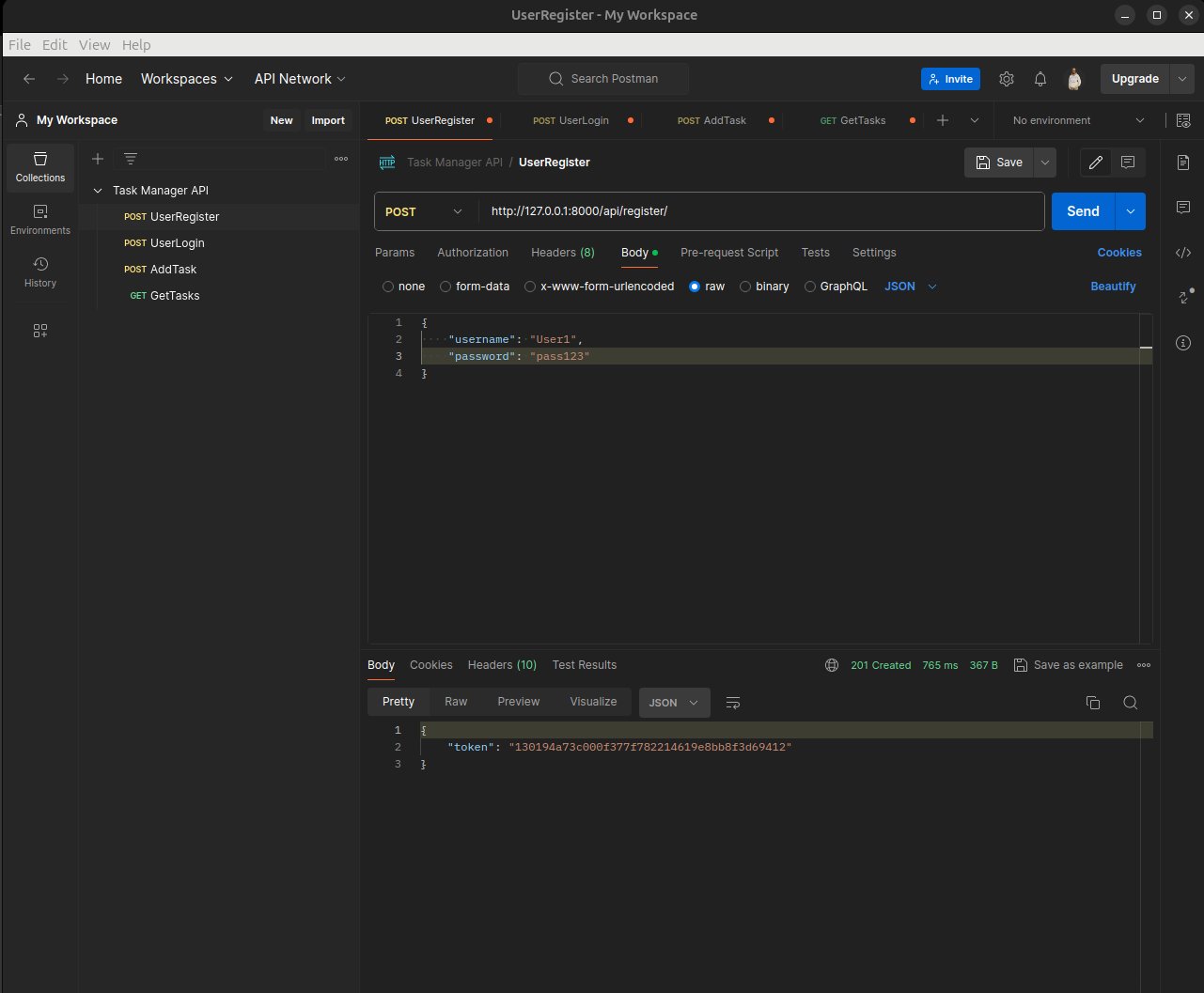Open notifications bell icon

coord(1040,79)
